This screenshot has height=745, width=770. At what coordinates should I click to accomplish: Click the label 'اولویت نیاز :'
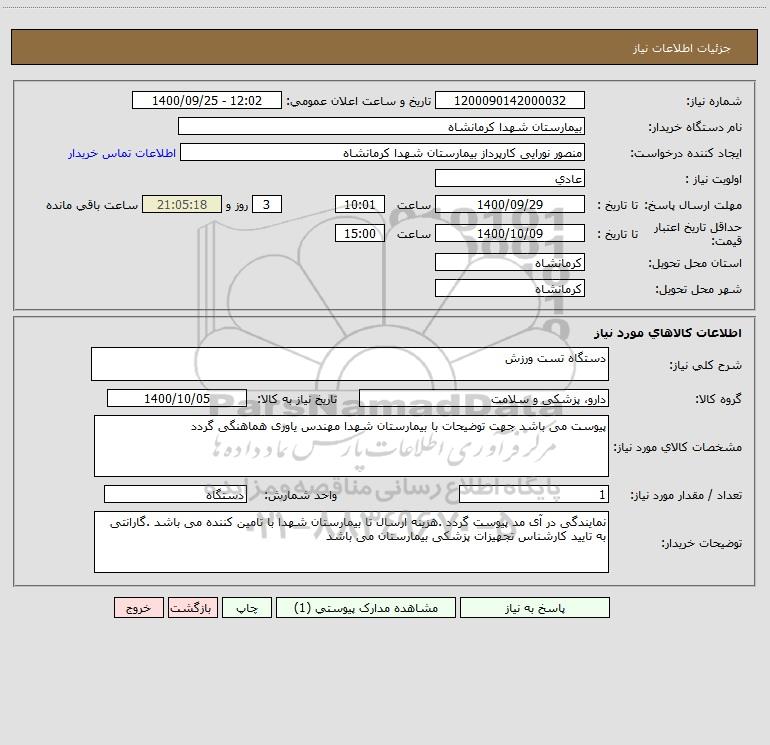pyautogui.click(x=714, y=180)
